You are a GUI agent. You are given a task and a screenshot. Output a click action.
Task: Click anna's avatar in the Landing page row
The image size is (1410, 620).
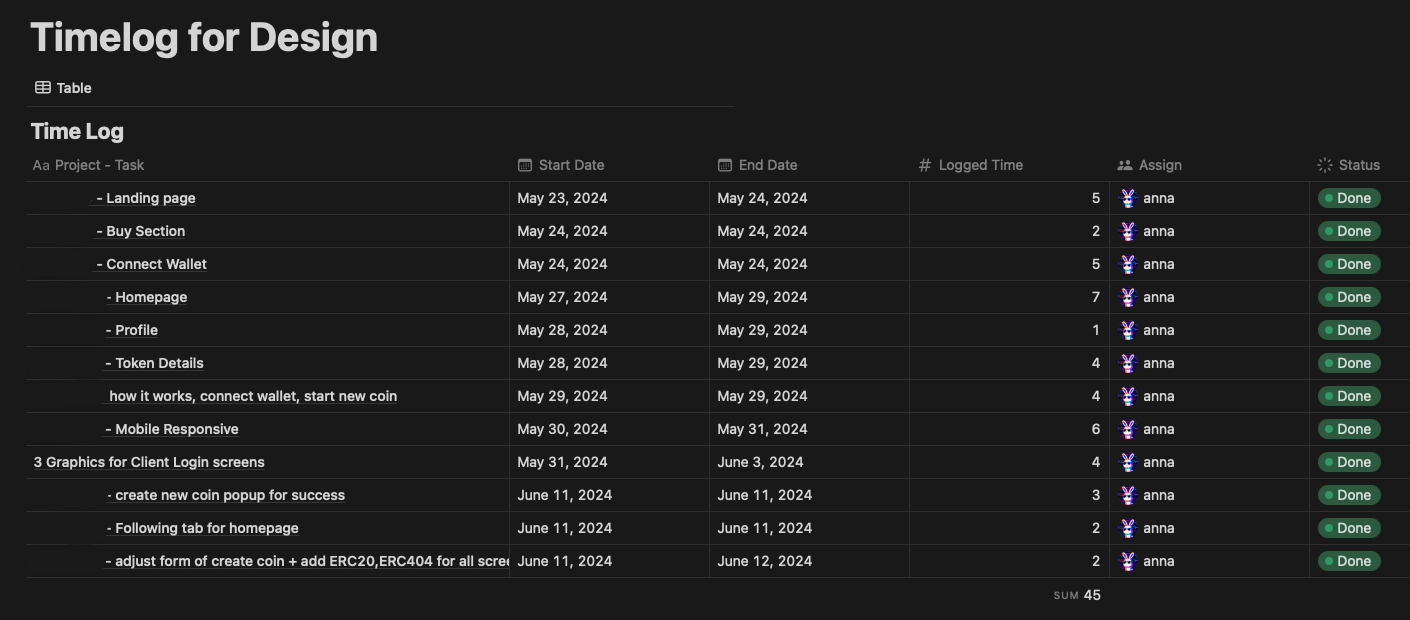pyautogui.click(x=1128, y=198)
